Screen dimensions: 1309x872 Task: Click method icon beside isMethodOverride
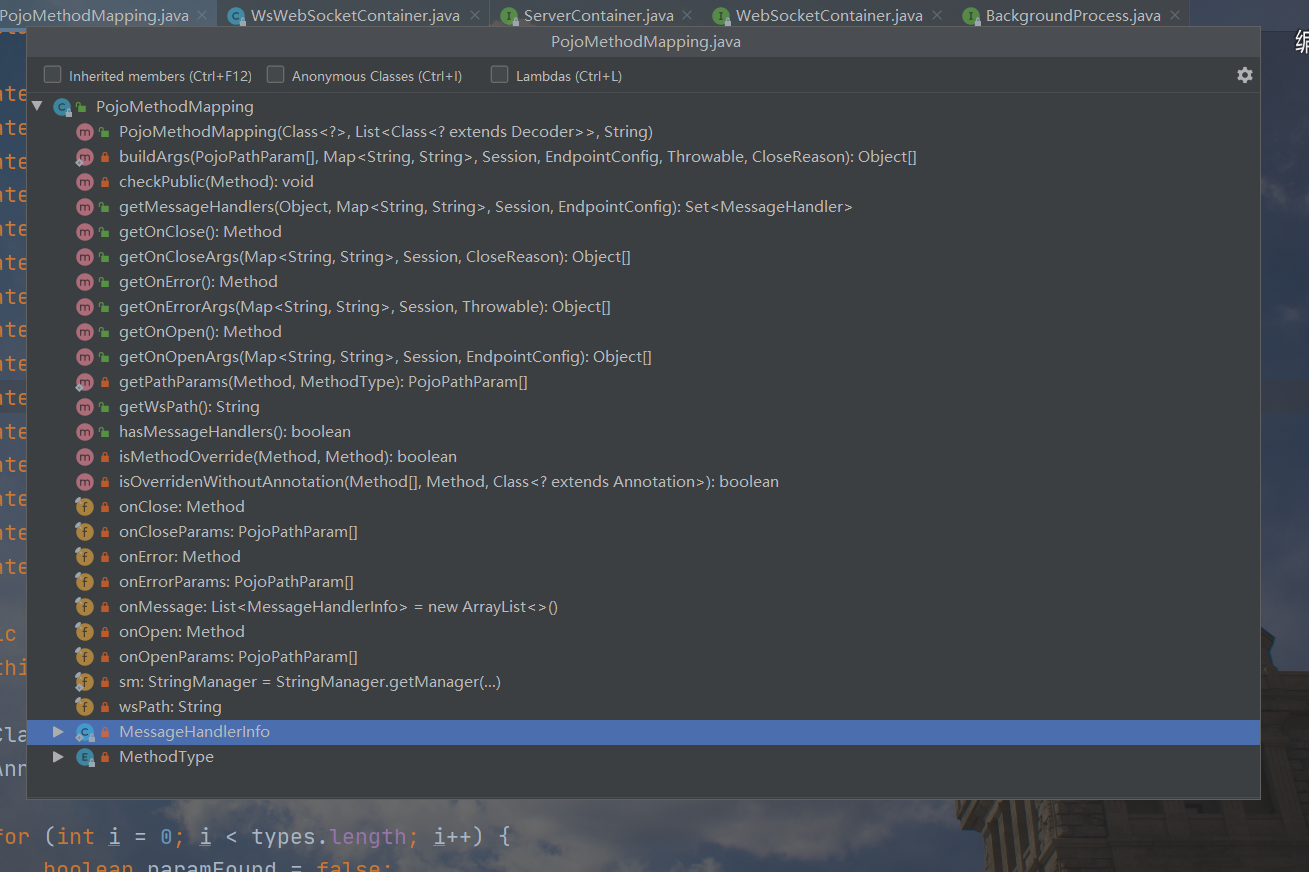[x=85, y=457]
